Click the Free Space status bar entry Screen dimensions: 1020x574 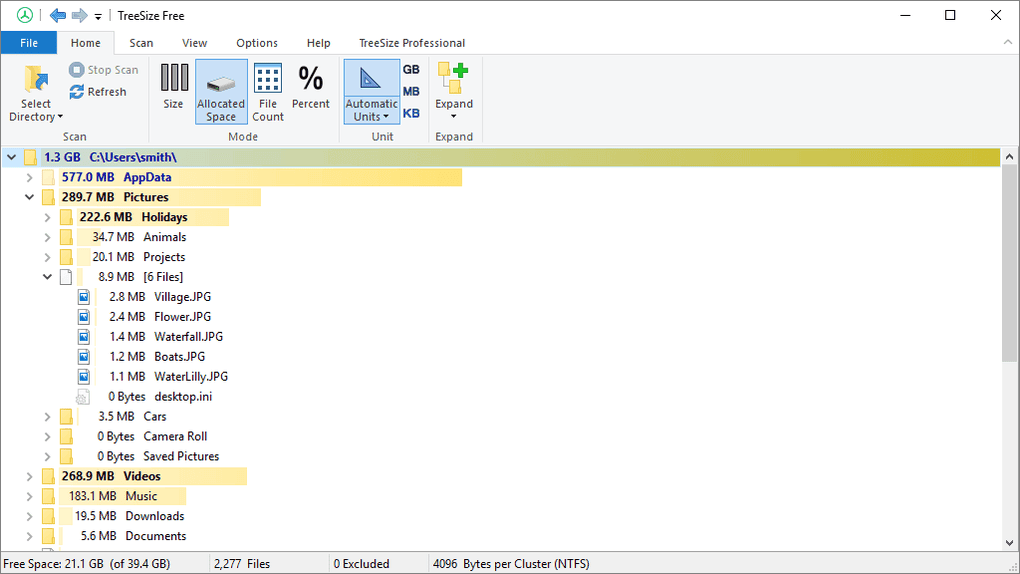pos(87,564)
